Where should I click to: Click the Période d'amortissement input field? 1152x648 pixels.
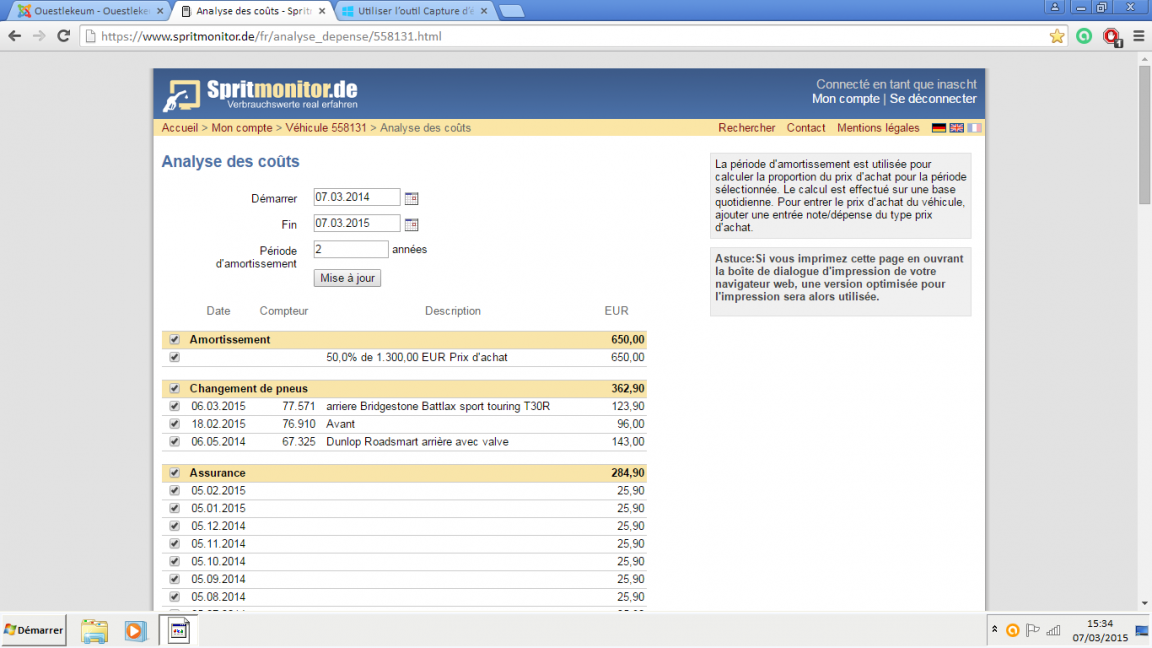(x=350, y=249)
